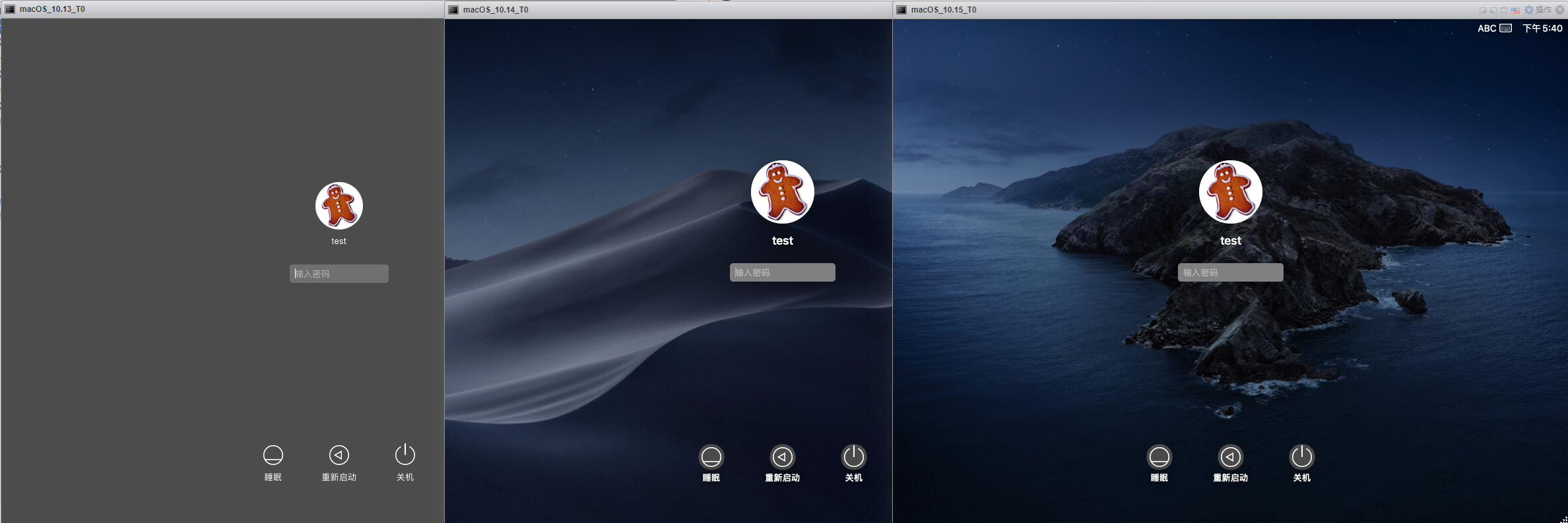Click Restart icon in macOS_10.15_T0 window
1568x523 pixels.
(x=1231, y=457)
